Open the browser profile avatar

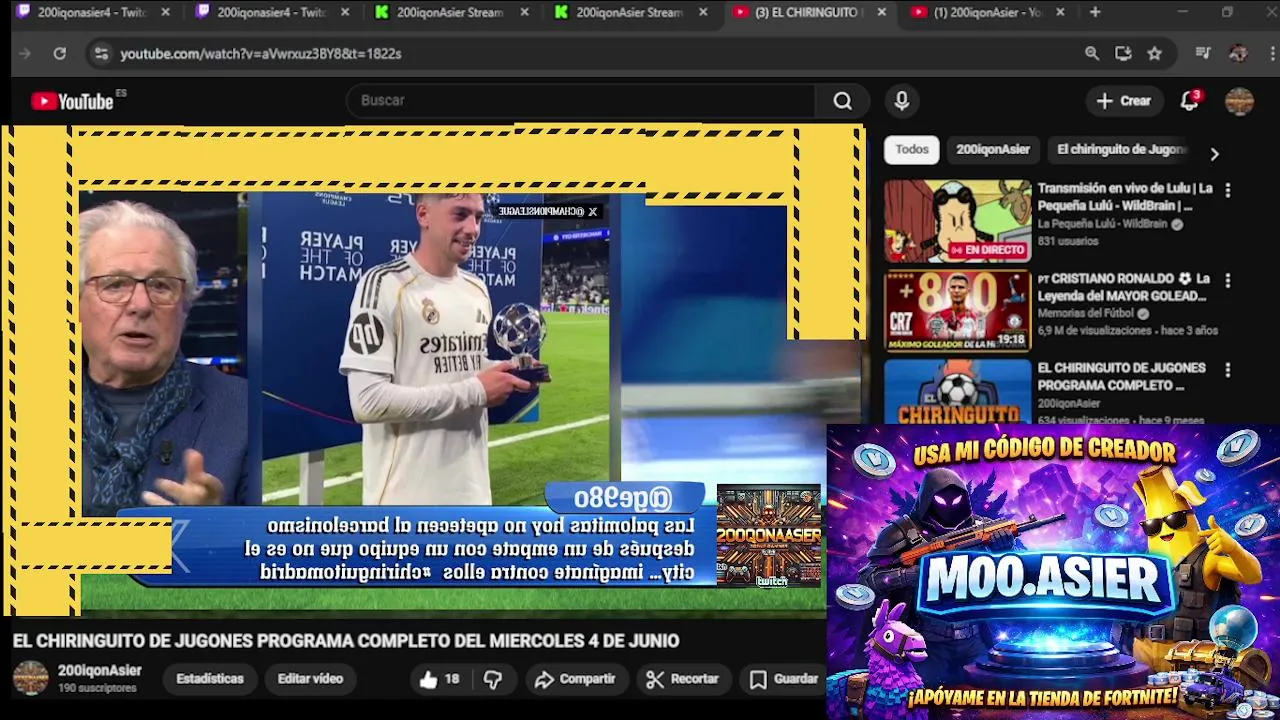coord(1238,54)
